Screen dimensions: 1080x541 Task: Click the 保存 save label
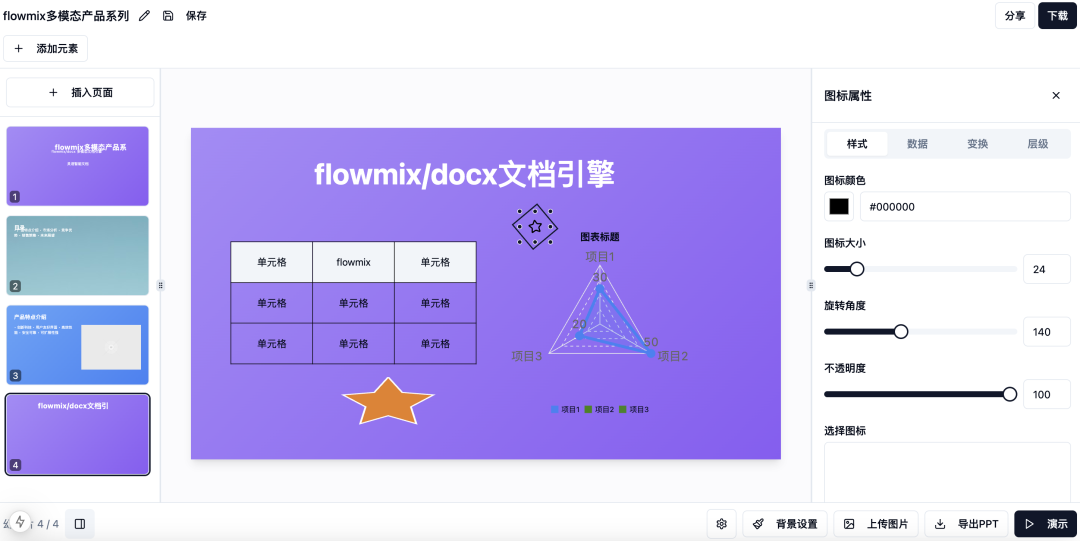click(196, 16)
